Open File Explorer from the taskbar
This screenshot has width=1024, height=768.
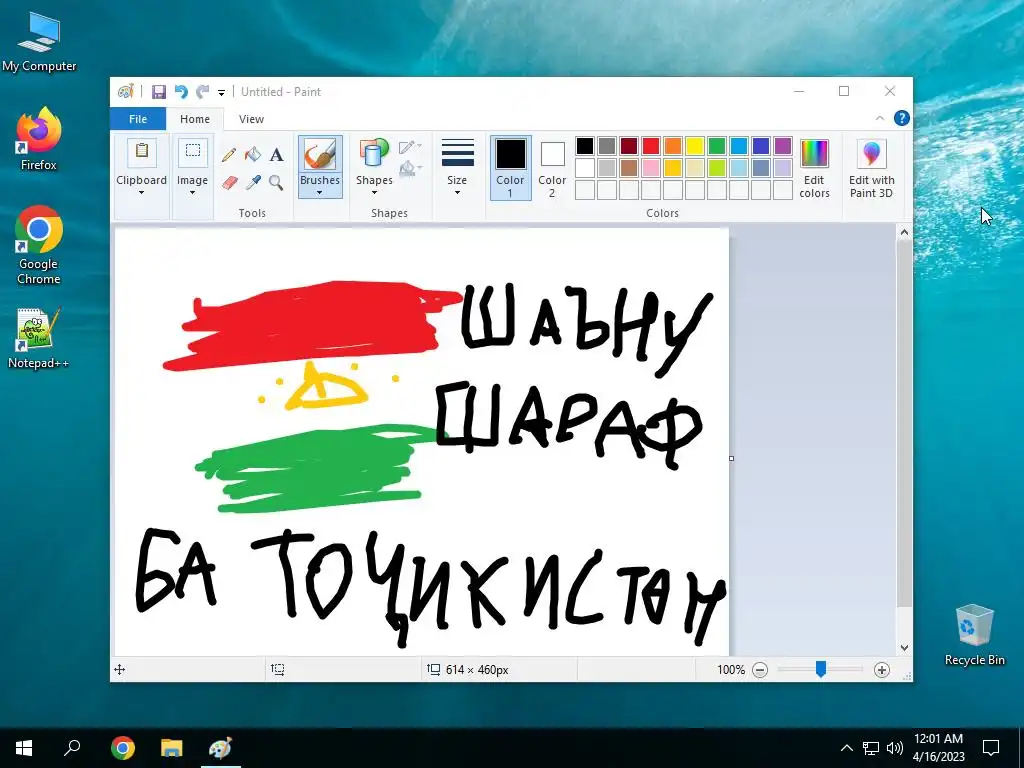(172, 748)
